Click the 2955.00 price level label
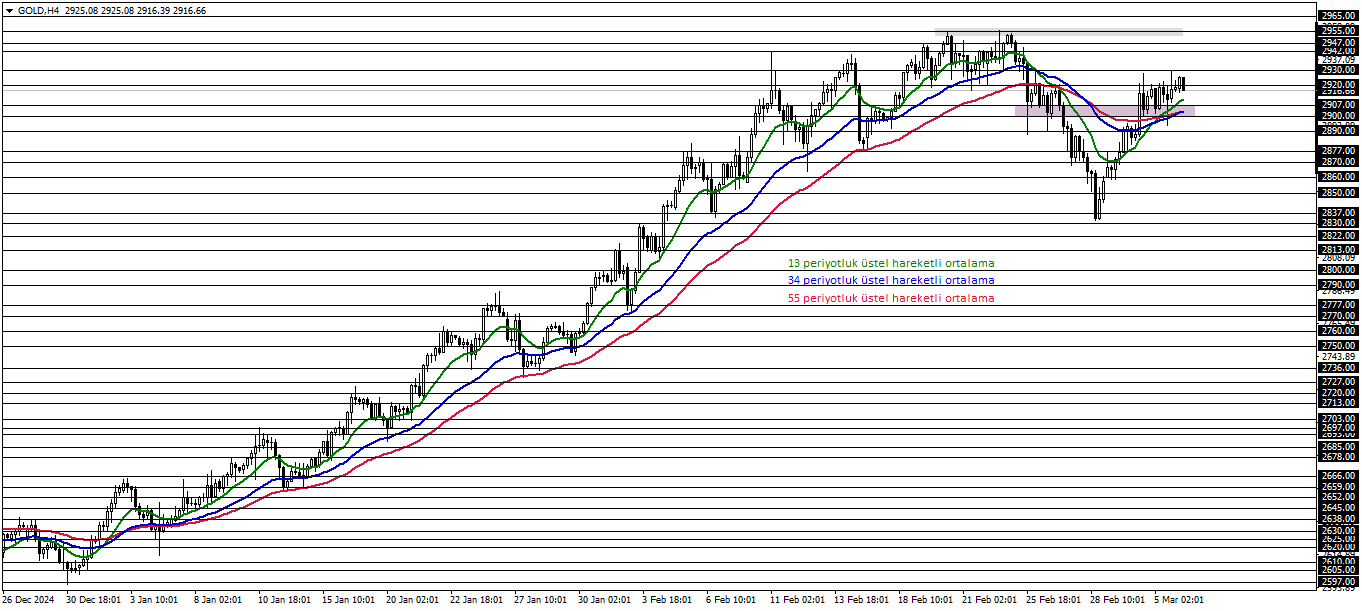This screenshot has width=1362, height=611. coord(1338,31)
